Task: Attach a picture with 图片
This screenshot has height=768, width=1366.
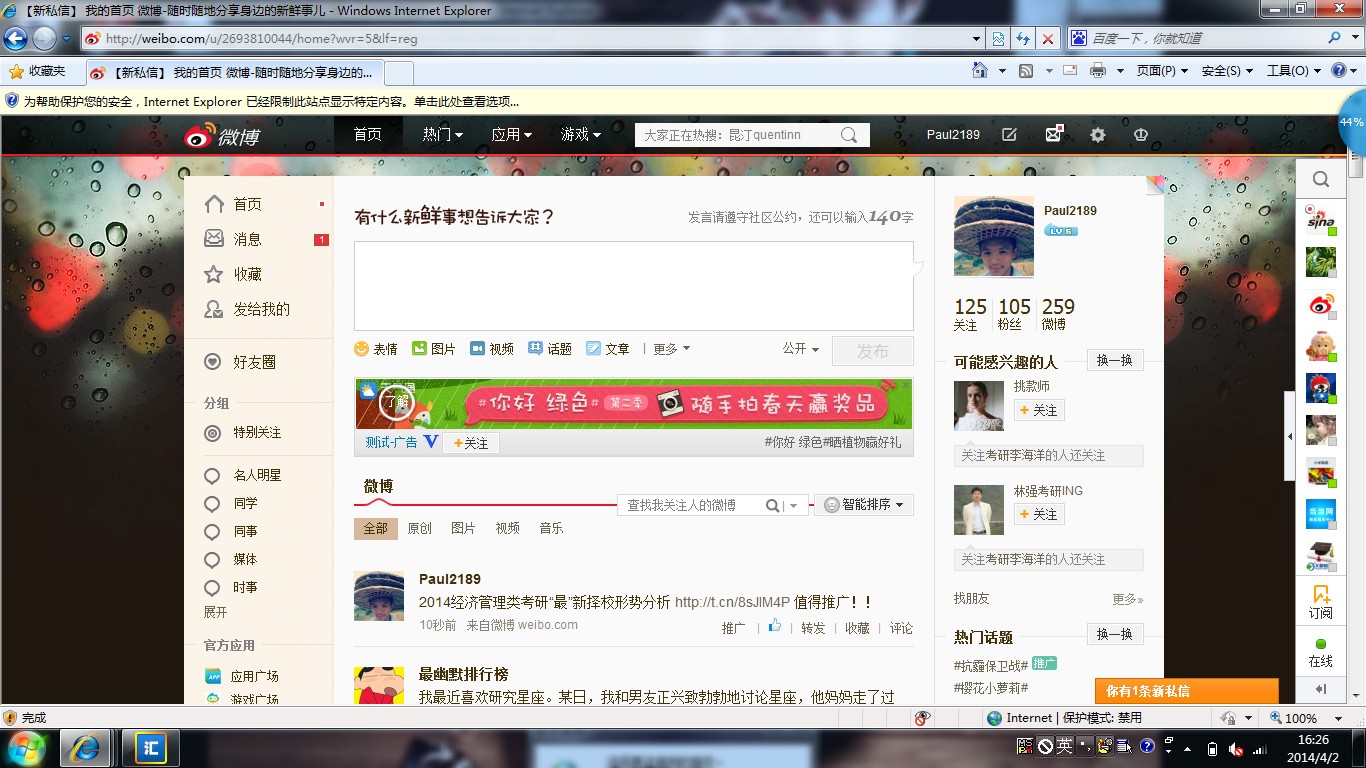Action: (x=434, y=349)
